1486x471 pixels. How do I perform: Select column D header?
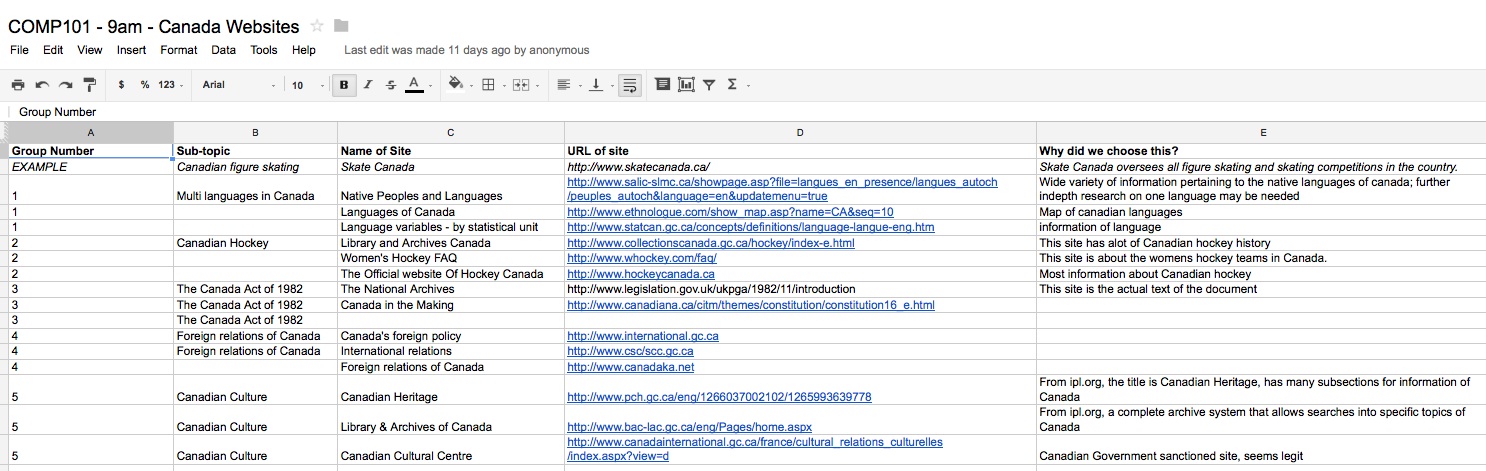pos(800,133)
